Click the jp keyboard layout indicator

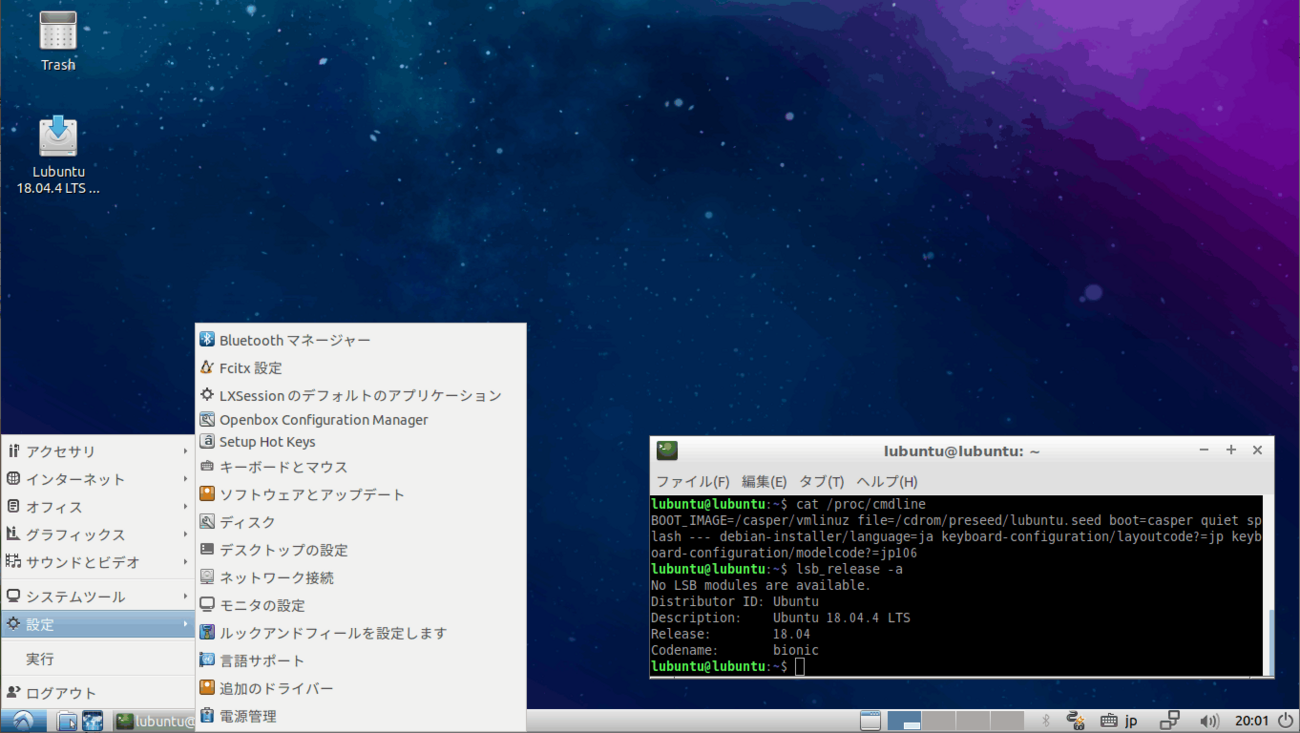pos(1131,720)
